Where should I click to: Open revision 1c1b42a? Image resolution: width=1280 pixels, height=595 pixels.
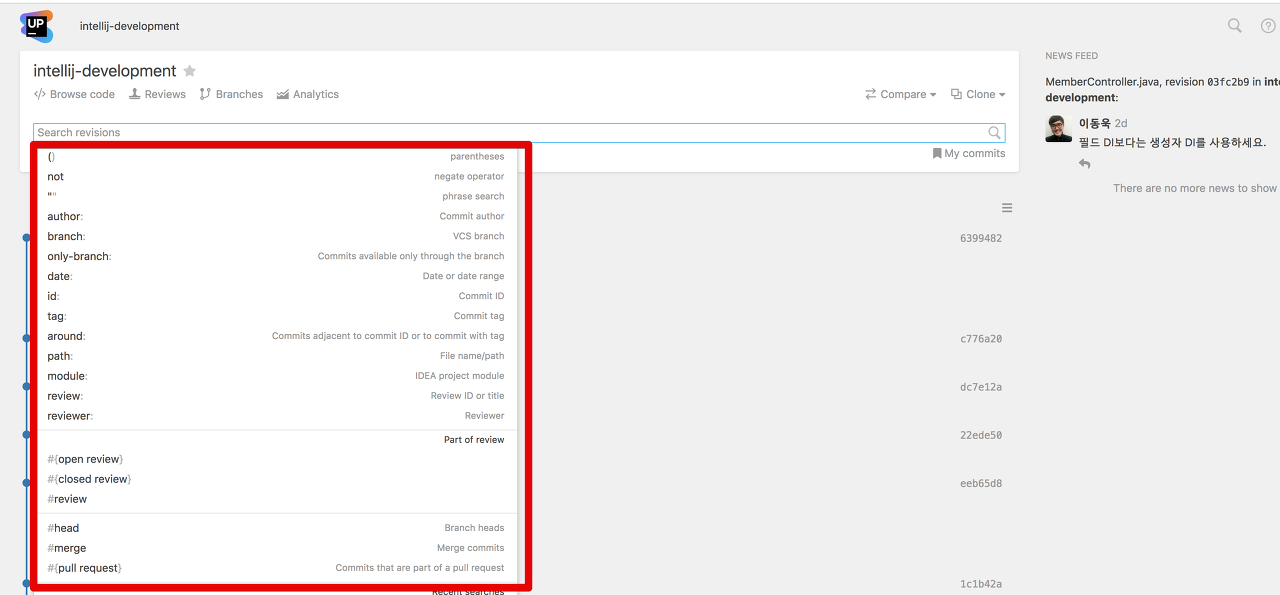[x=981, y=584]
